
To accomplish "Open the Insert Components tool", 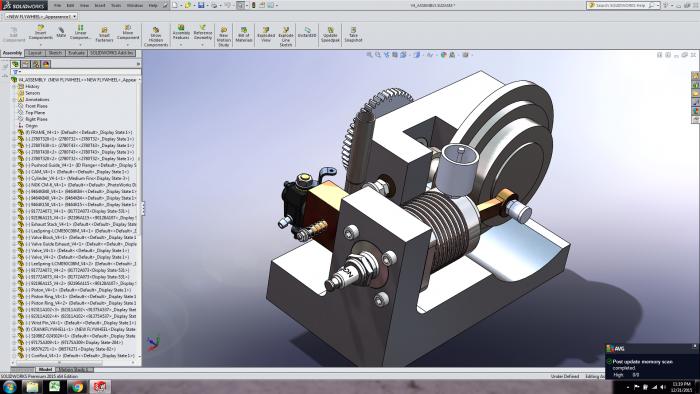I will click(41, 32).
